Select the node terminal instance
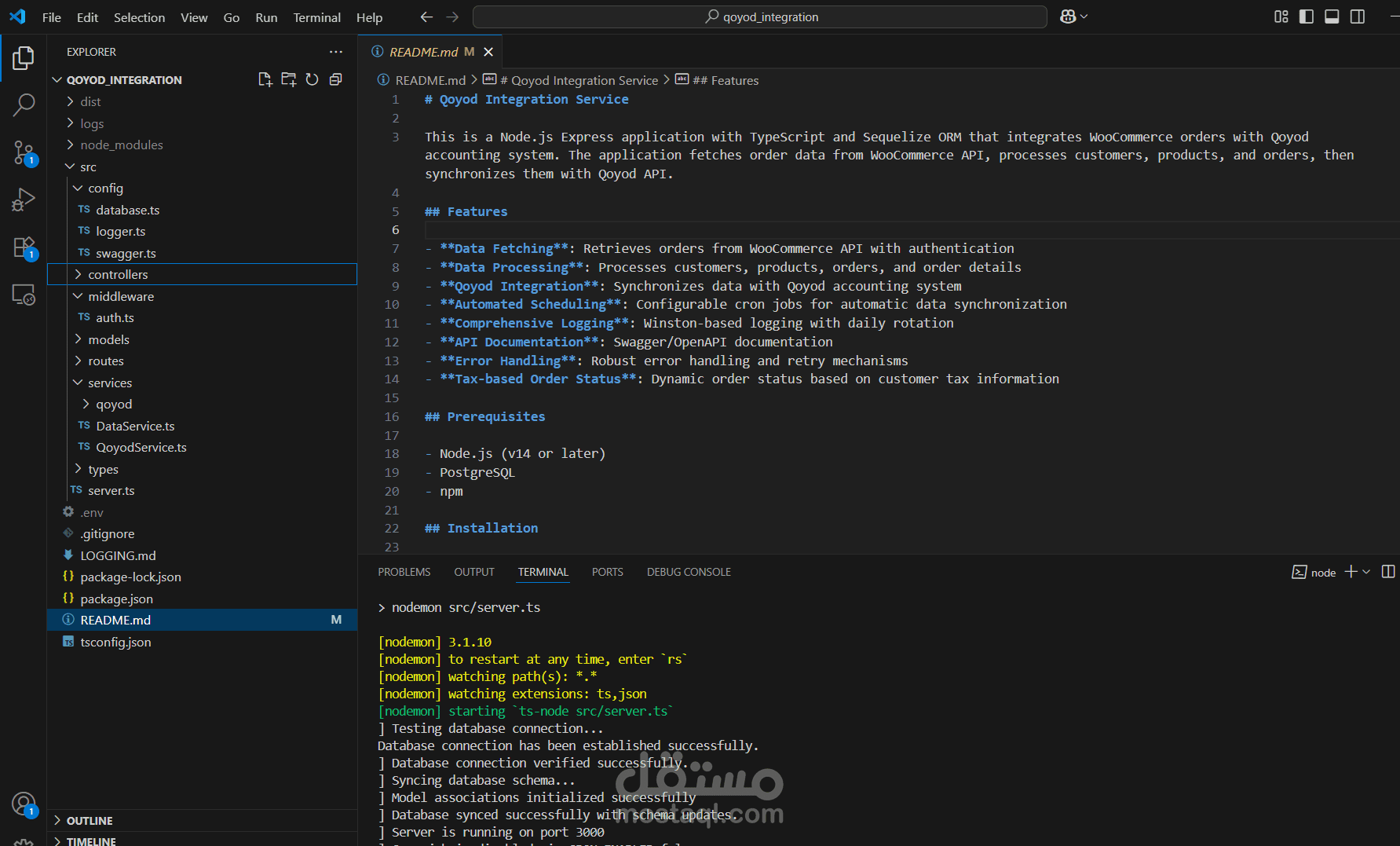Image resolution: width=1400 pixels, height=846 pixels. [x=1314, y=572]
